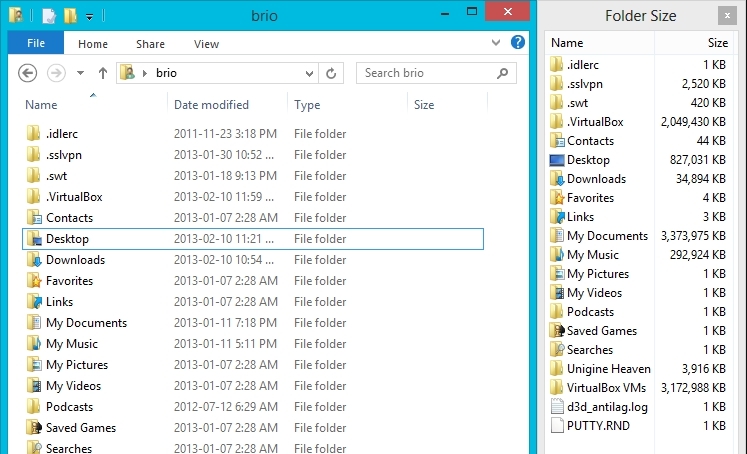Select the Desktop folder in Explorer
The height and width of the screenshot is (454, 747).
point(253,239)
